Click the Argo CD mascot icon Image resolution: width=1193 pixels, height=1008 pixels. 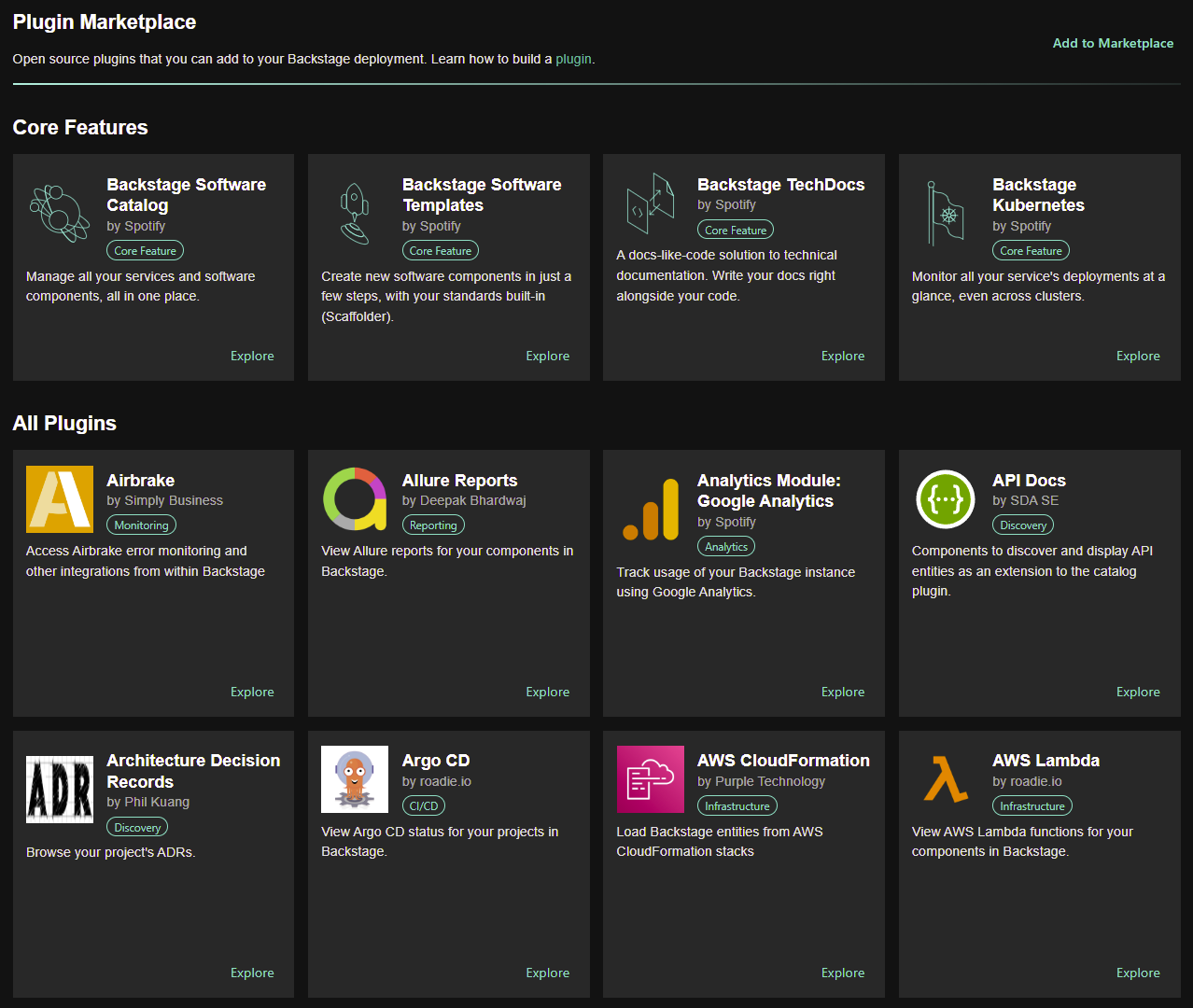point(355,779)
